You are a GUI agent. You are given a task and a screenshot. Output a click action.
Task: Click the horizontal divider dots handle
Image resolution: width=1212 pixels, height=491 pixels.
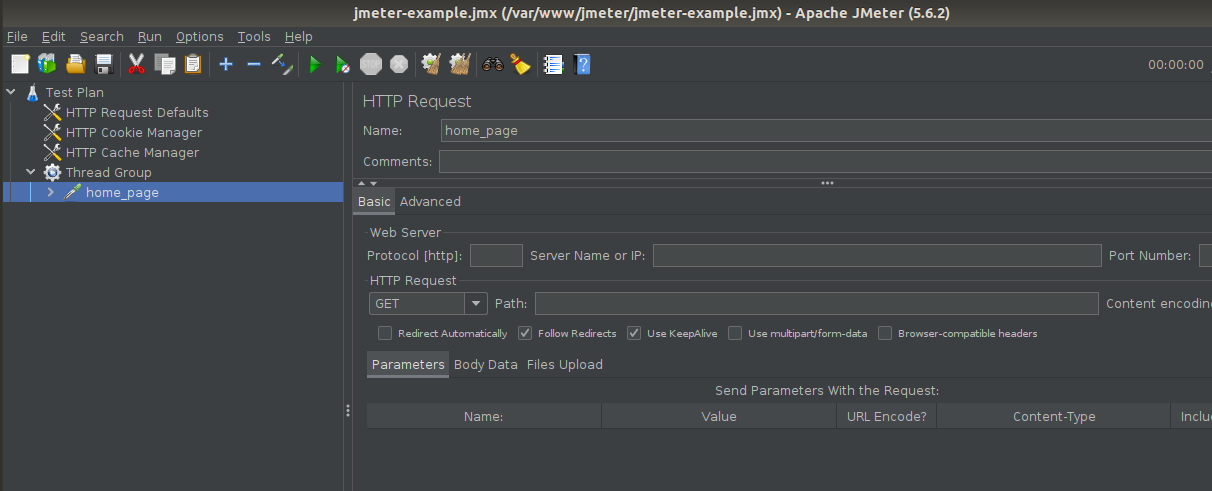827,183
